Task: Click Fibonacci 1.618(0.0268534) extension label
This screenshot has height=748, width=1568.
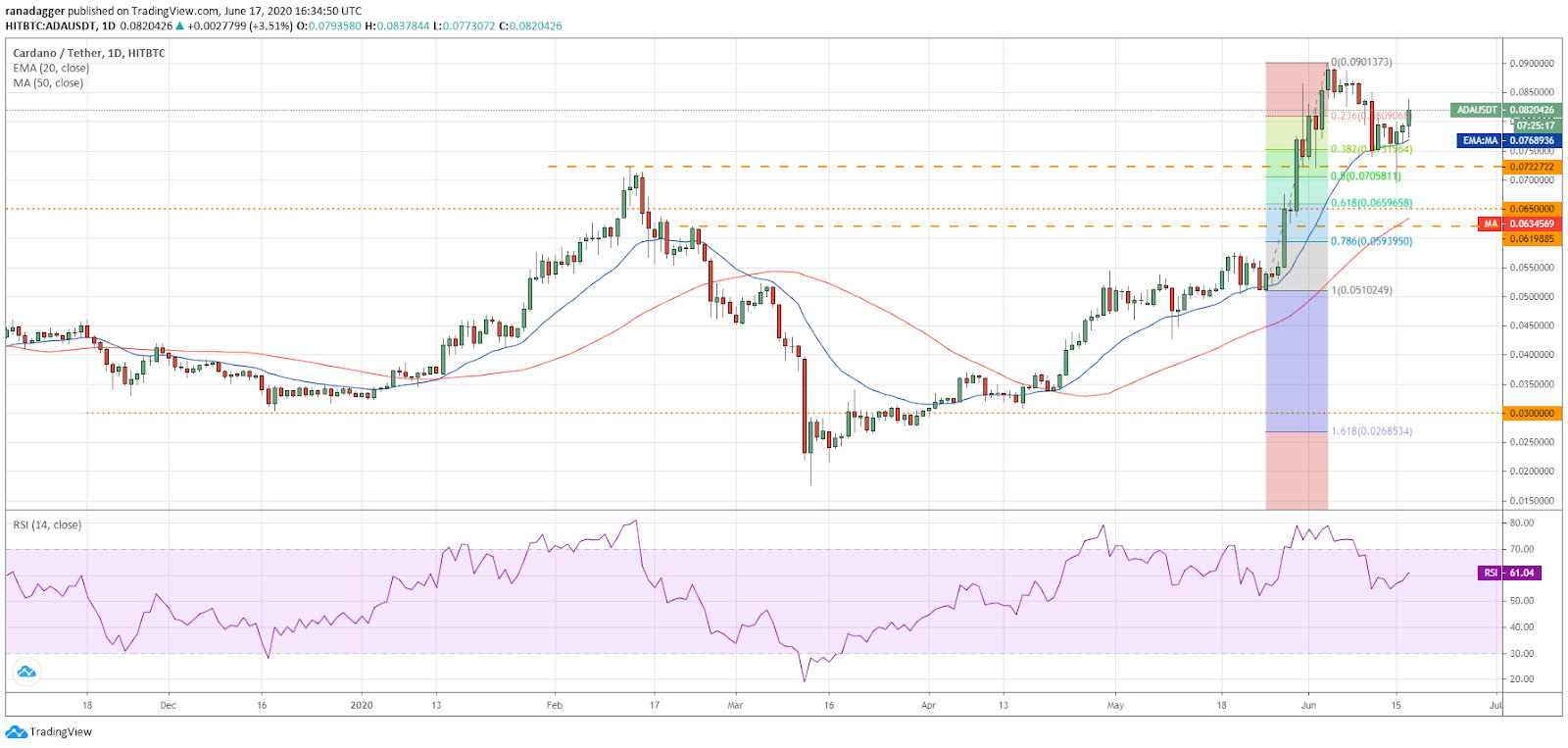Action: click(1371, 431)
